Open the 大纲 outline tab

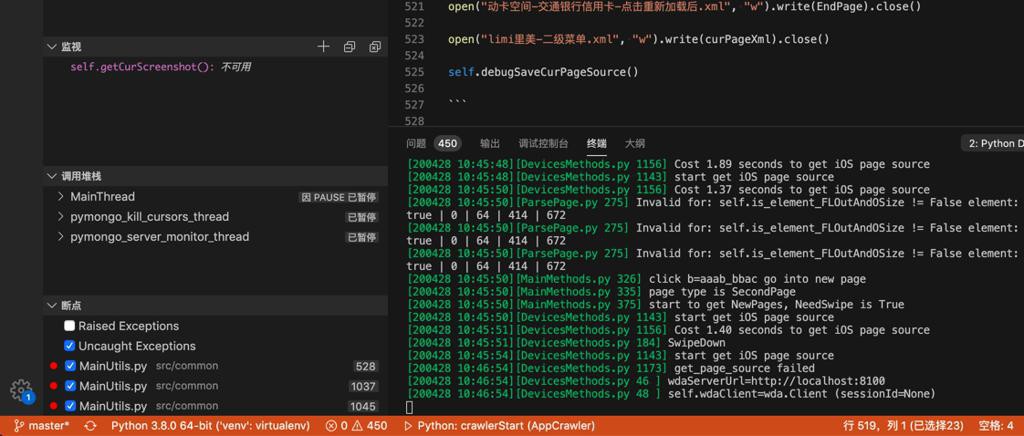(635, 144)
